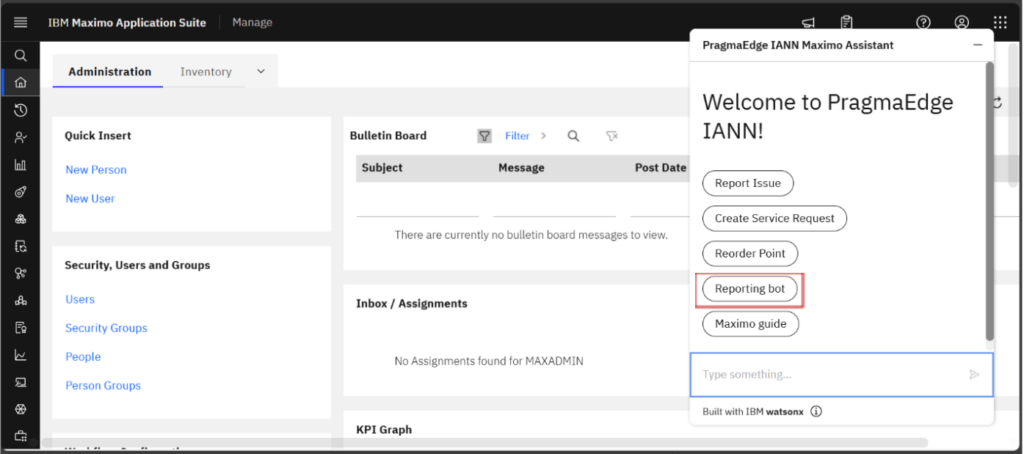Switch to the Inventory tab
The height and width of the screenshot is (454, 1024).
(206, 72)
